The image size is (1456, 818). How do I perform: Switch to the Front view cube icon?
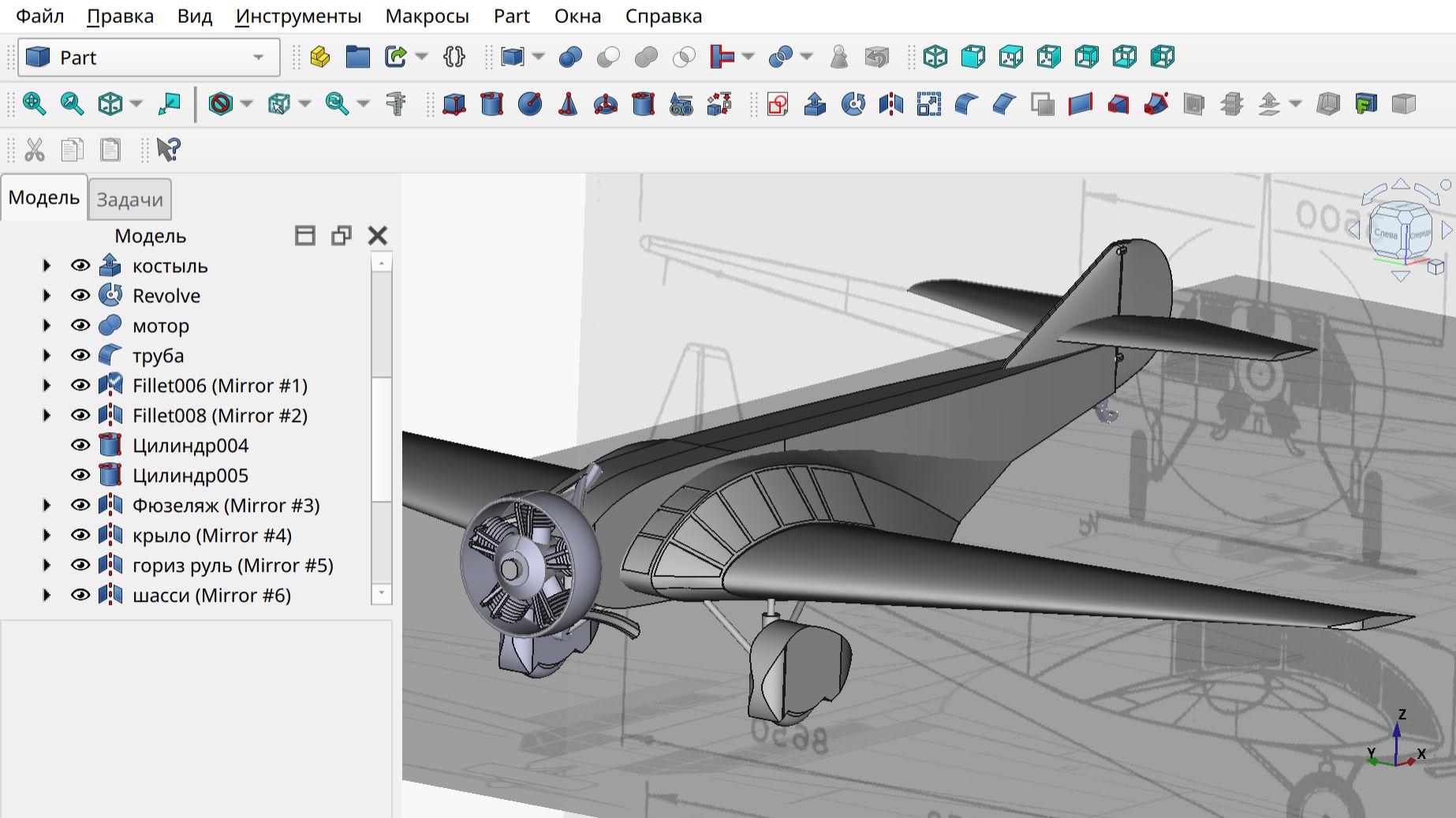coord(973,57)
